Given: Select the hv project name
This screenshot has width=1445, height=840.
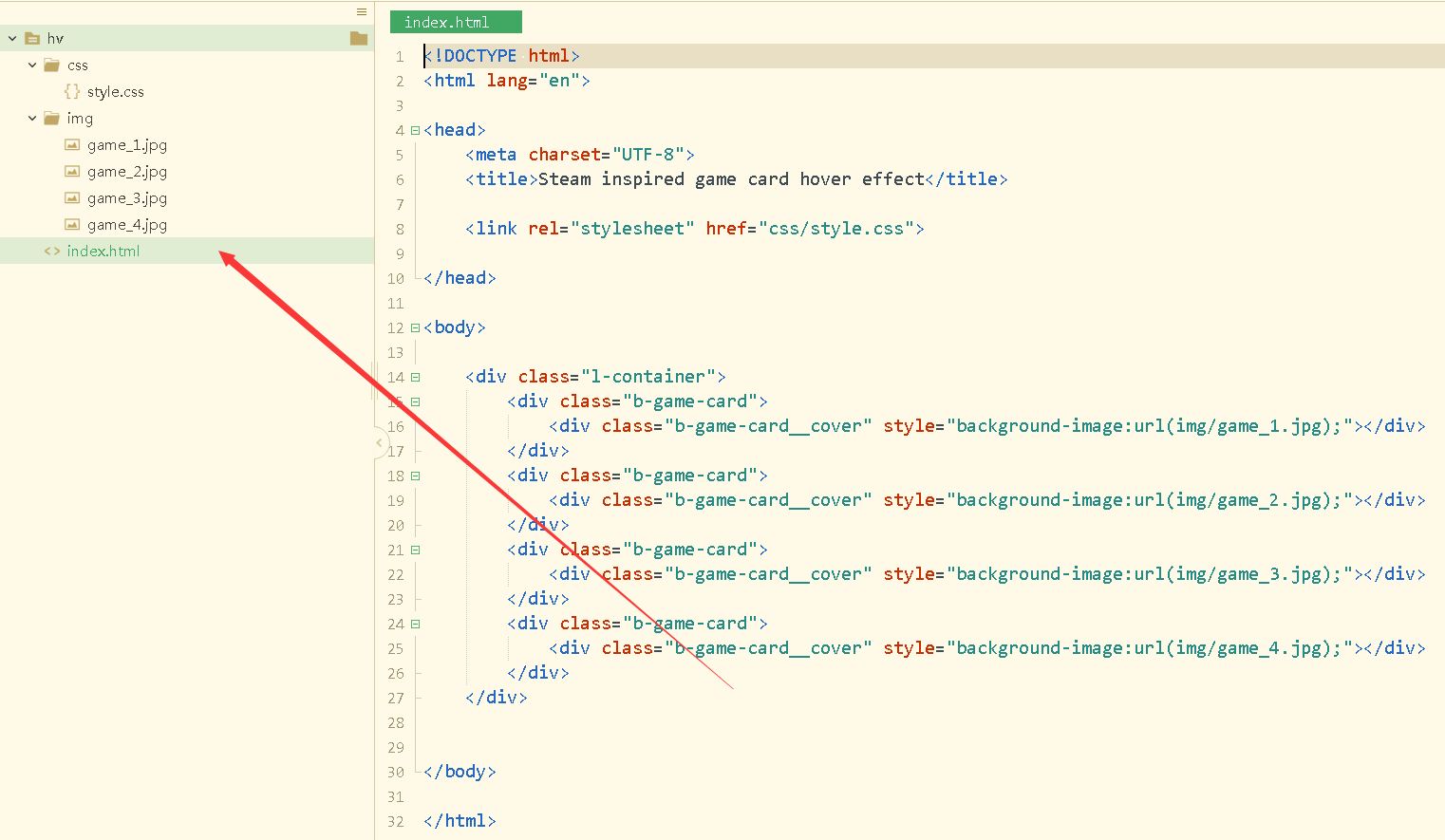Looking at the screenshot, I should [x=55, y=38].
